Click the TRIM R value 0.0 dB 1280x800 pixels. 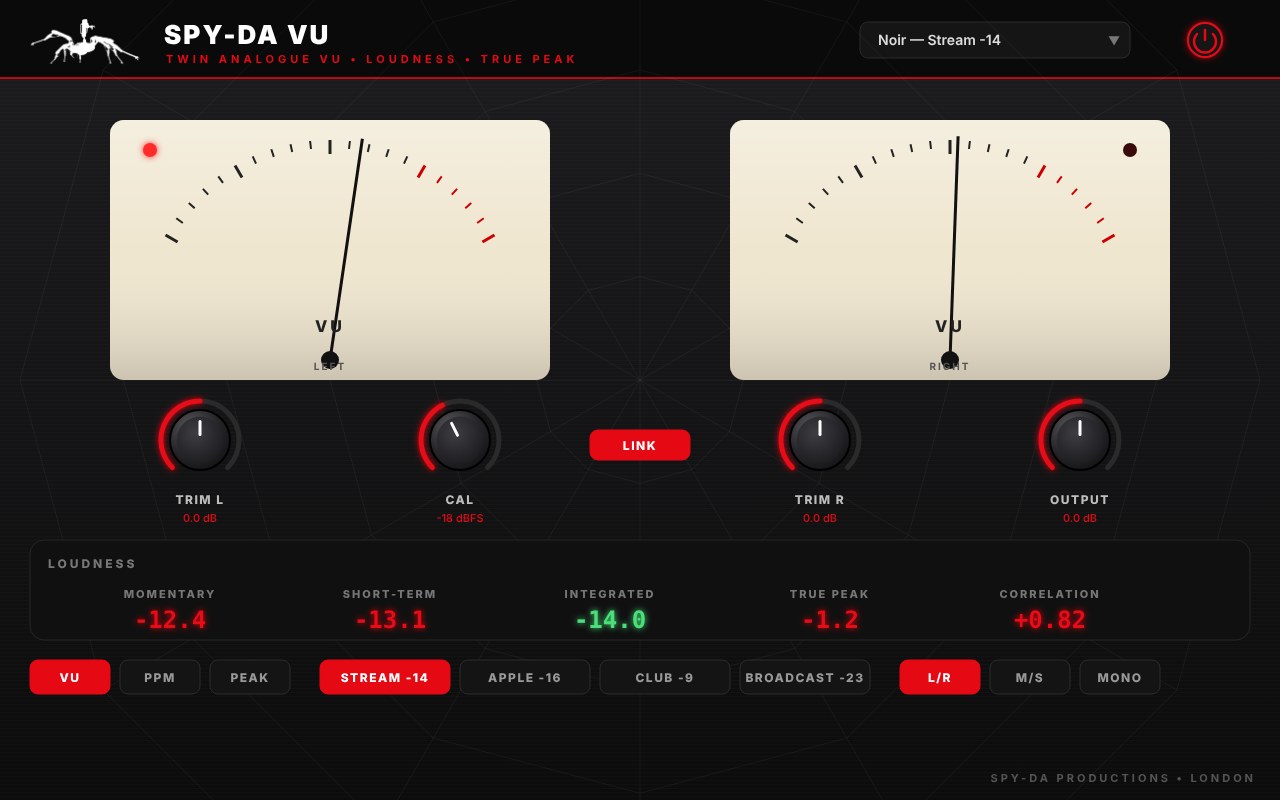tap(820, 518)
